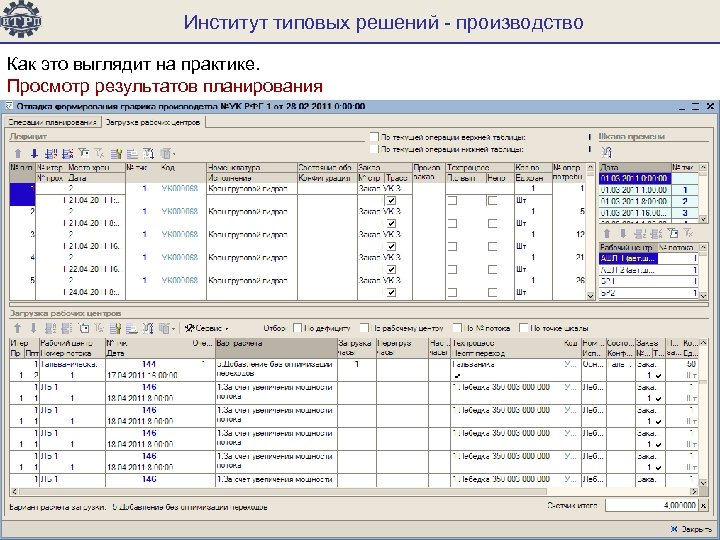Click filter icon above work centers list
This screenshot has width=720, height=540.
[x=673, y=233]
